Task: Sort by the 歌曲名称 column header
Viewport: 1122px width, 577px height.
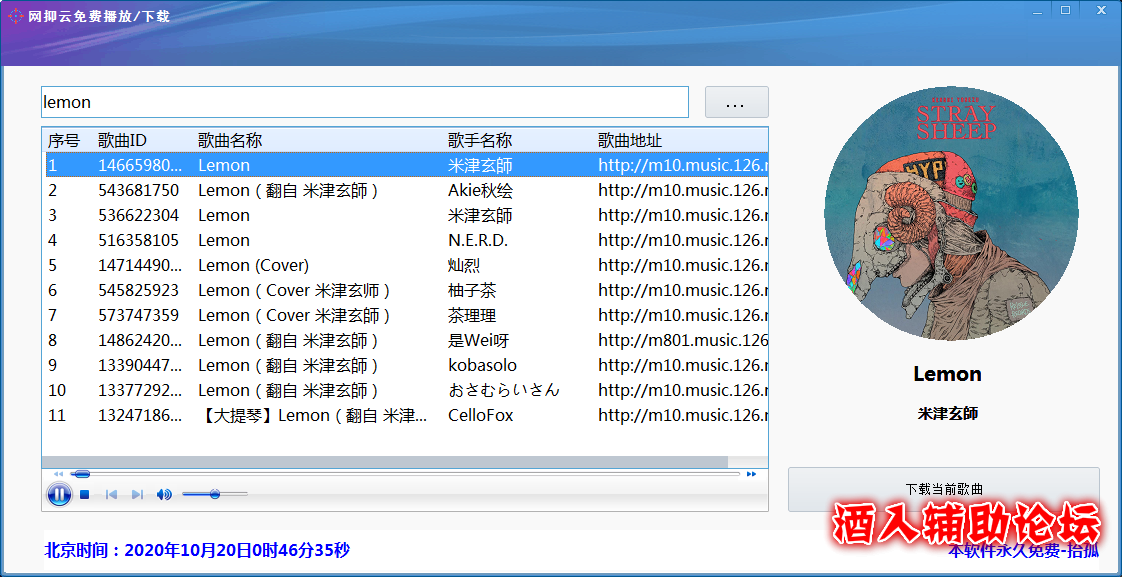Action: (230, 140)
